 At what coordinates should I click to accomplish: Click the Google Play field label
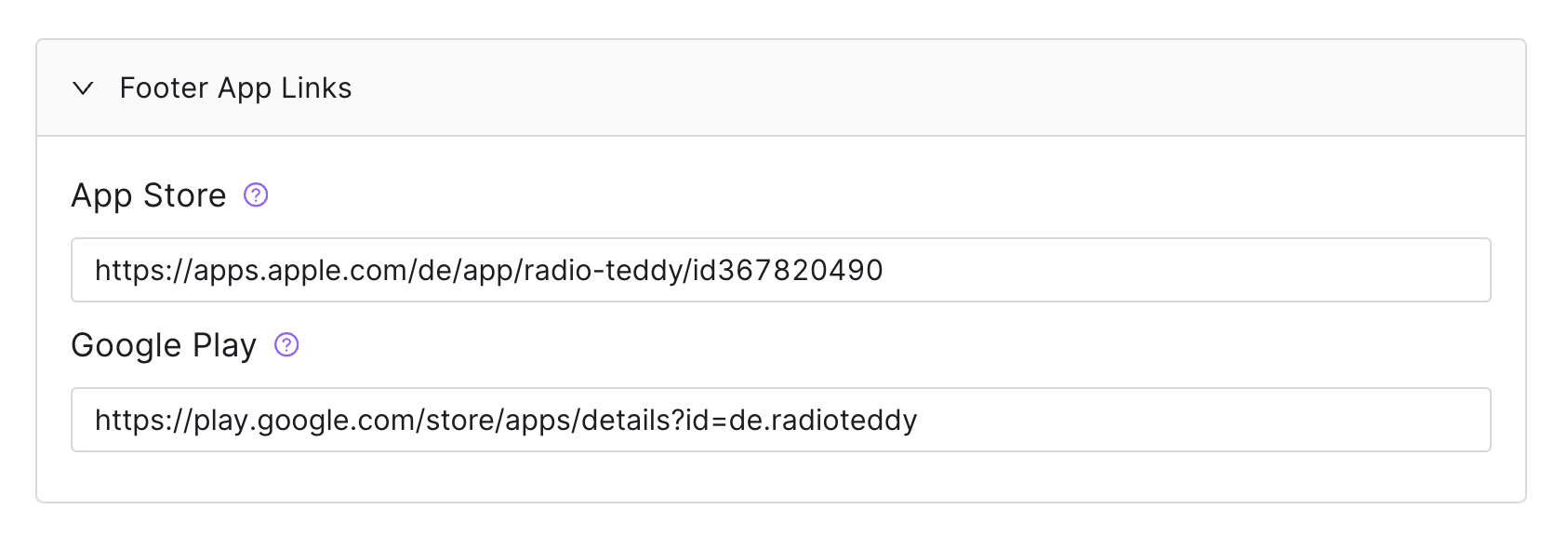pos(164,345)
